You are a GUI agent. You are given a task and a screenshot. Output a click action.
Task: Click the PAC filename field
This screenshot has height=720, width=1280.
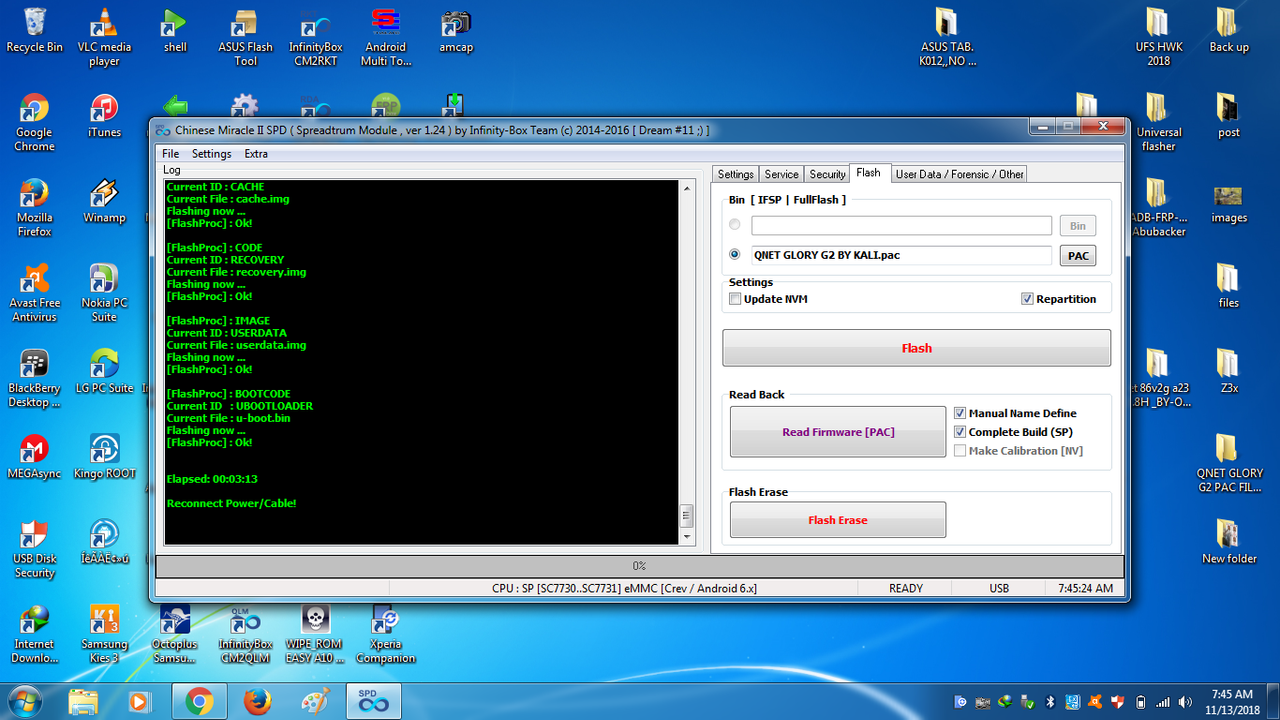901,255
